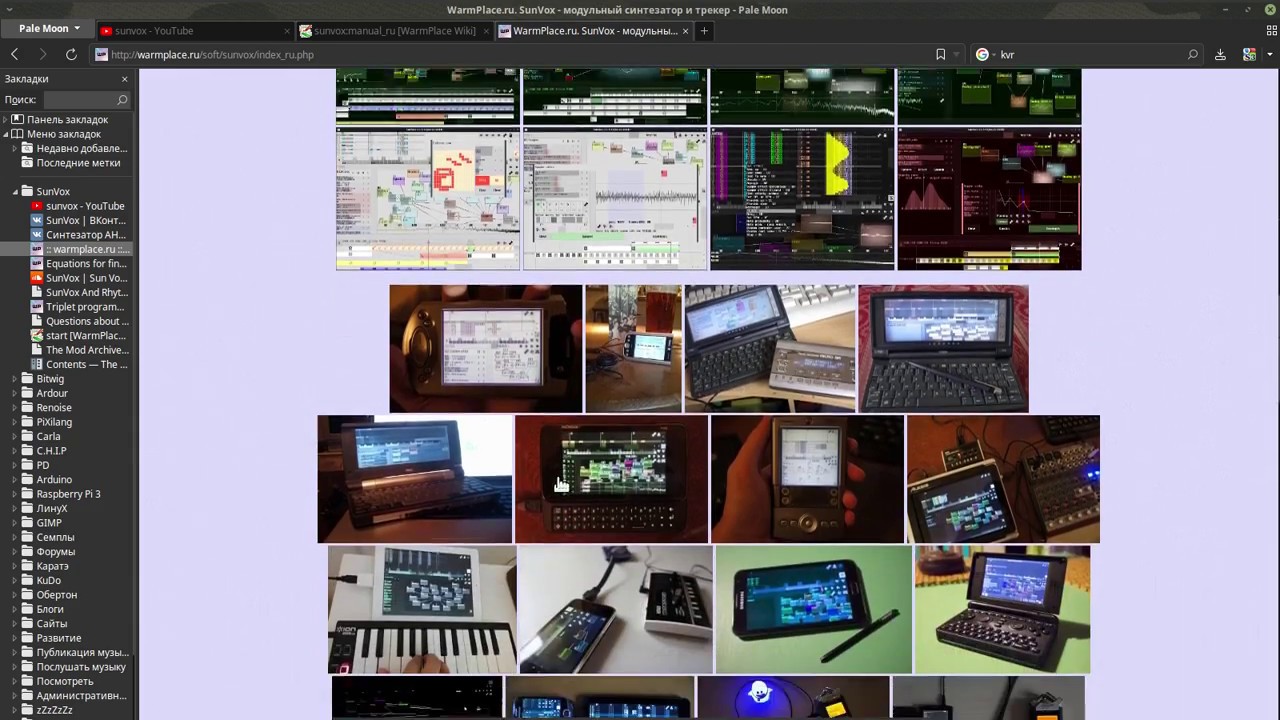This screenshot has height=720, width=1280.
Task: Open the dark red SunVox theme screenshot
Action: (989, 199)
